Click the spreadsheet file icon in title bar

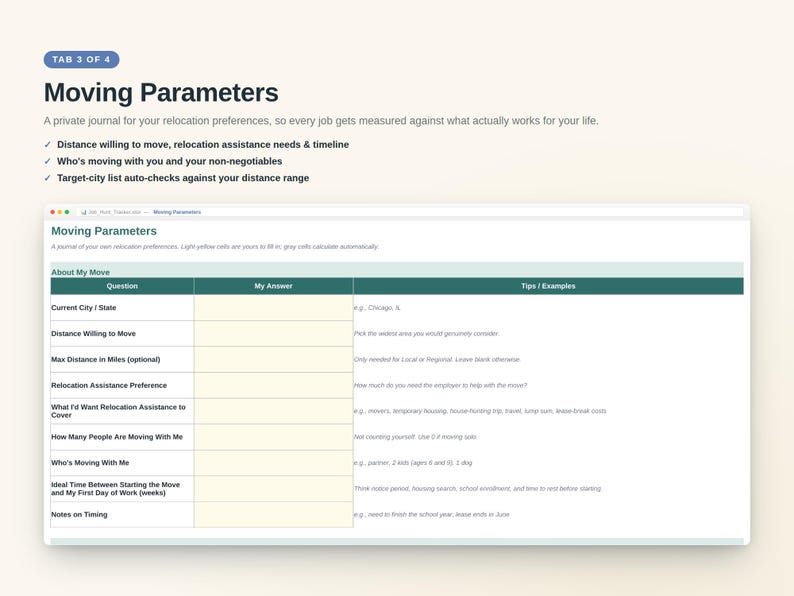(x=84, y=212)
